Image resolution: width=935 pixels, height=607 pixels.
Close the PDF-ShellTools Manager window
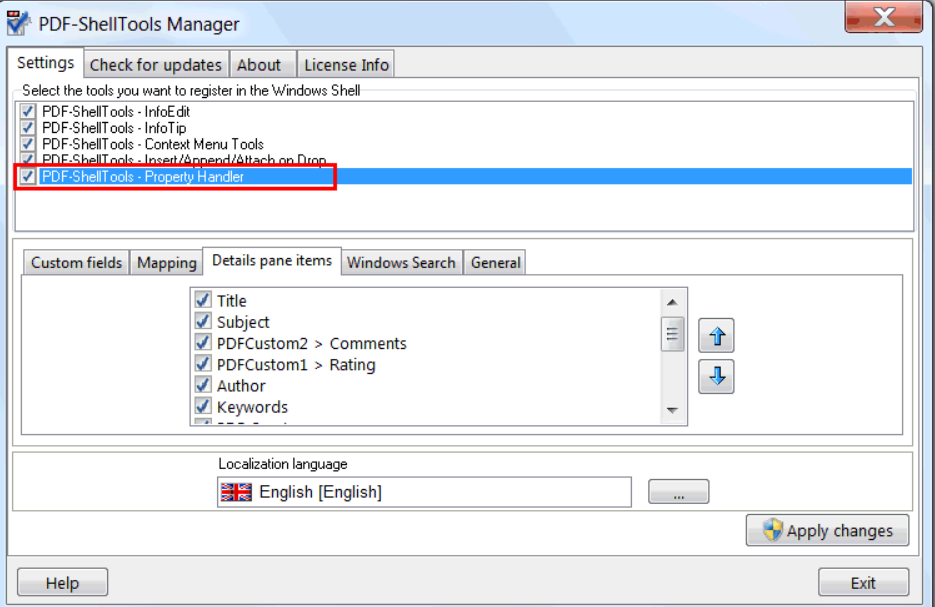click(x=884, y=17)
